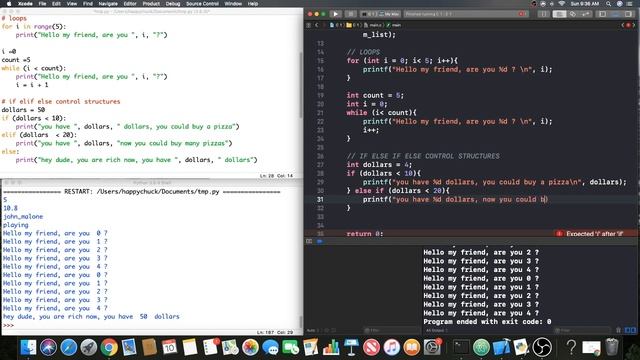Open the Product menu
Viewport: 640px width, 360px height.
[x=151, y=4]
